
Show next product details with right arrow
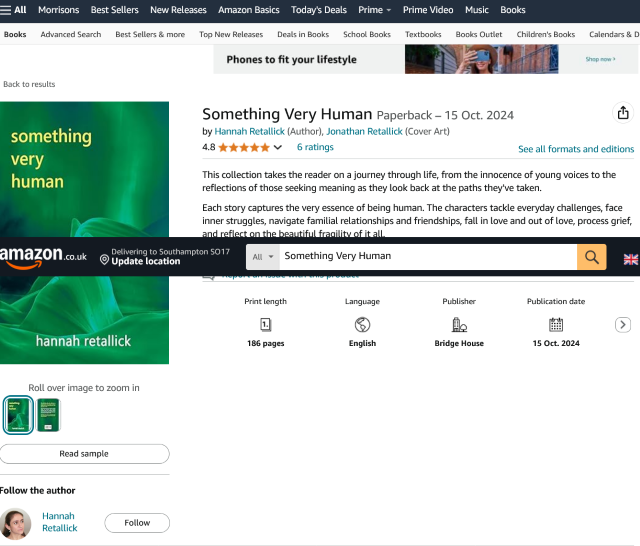click(x=622, y=325)
